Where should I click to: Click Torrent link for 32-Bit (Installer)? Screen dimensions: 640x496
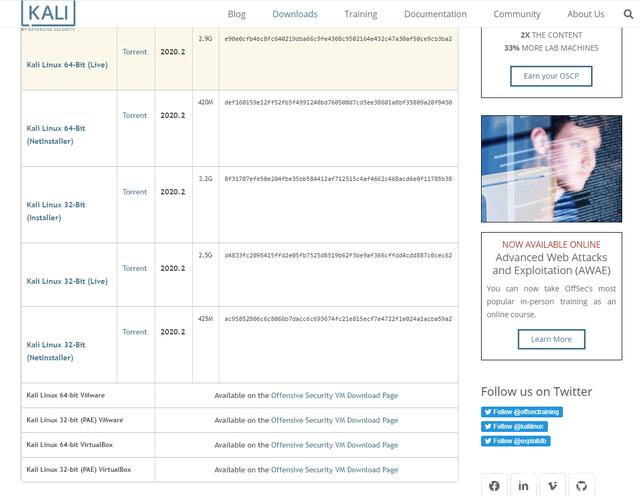(x=134, y=192)
